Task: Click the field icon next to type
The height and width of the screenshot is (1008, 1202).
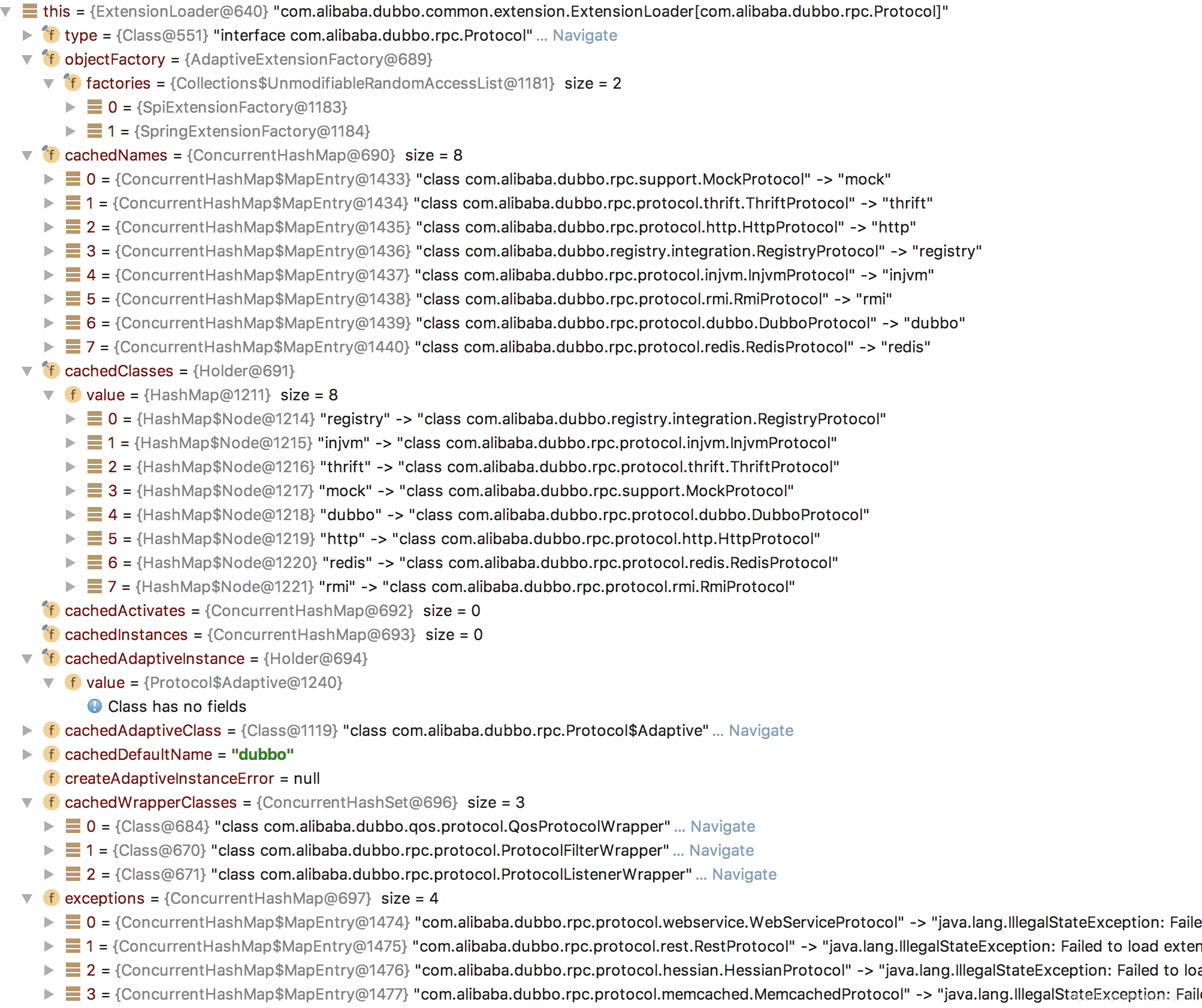Action: pyautogui.click(x=51, y=35)
